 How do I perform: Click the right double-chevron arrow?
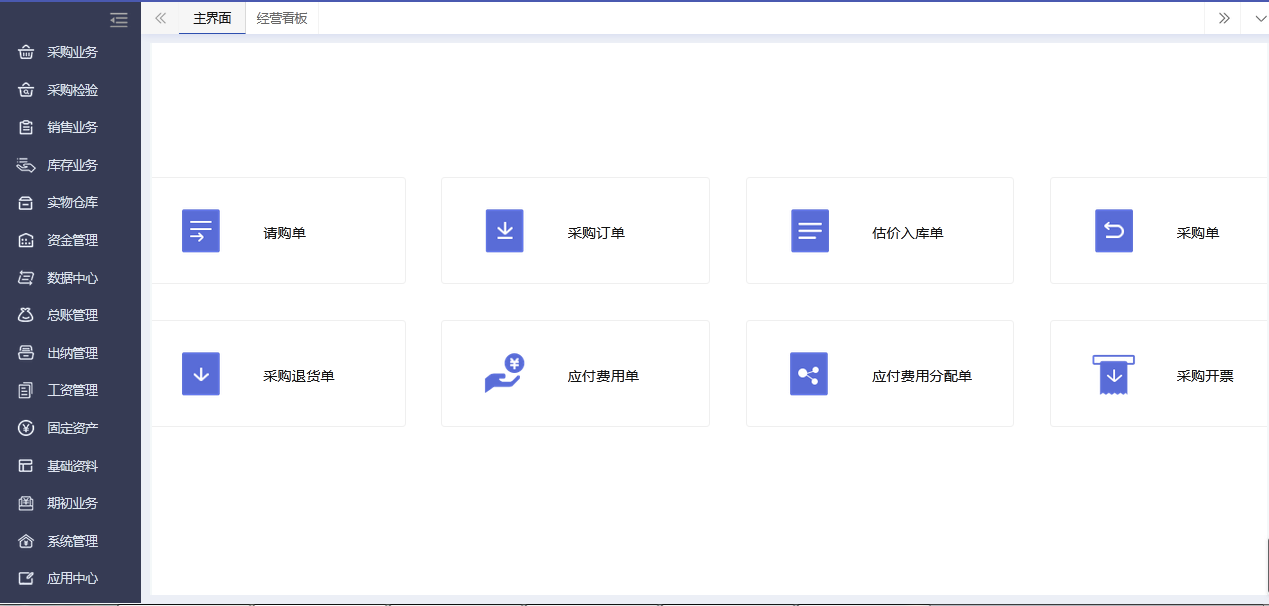[x=1224, y=18]
